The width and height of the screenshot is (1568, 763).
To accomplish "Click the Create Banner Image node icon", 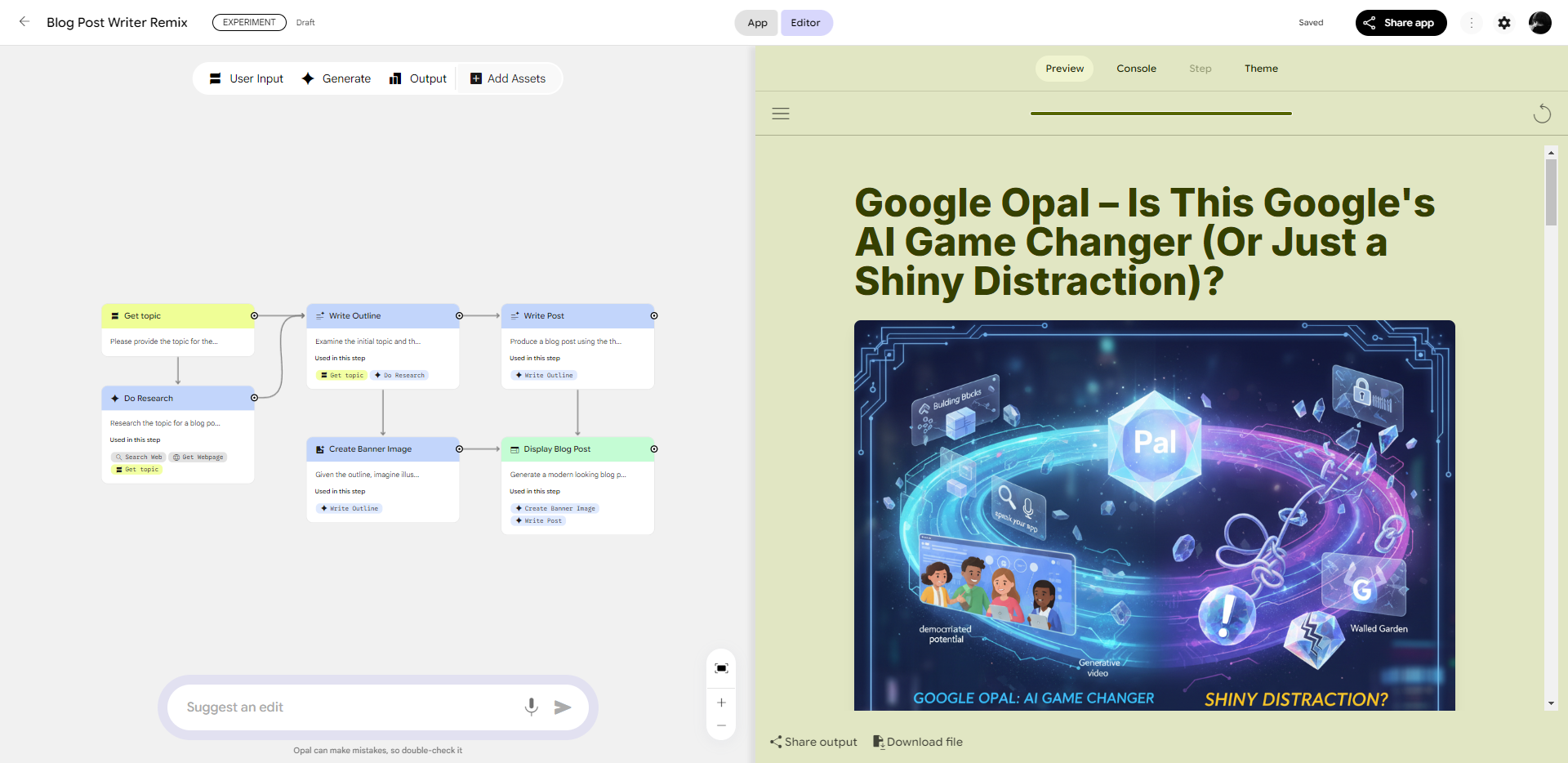I will tap(320, 449).
